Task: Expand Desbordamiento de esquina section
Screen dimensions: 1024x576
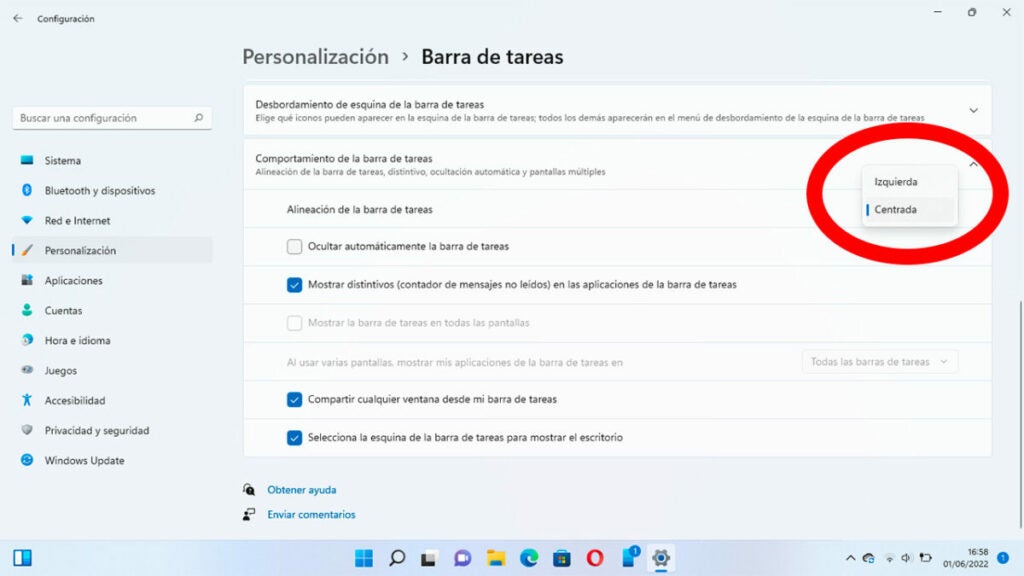Action: (x=973, y=110)
